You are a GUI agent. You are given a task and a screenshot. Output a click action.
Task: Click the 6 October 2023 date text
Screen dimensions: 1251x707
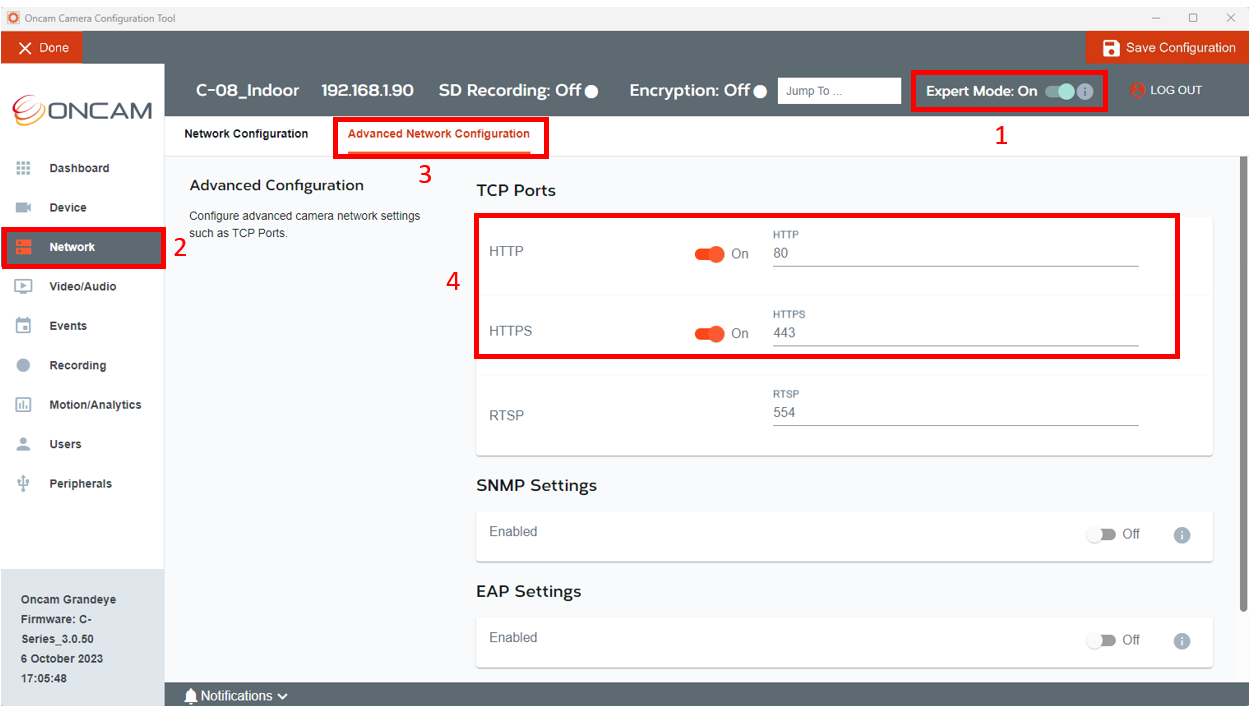tap(62, 658)
